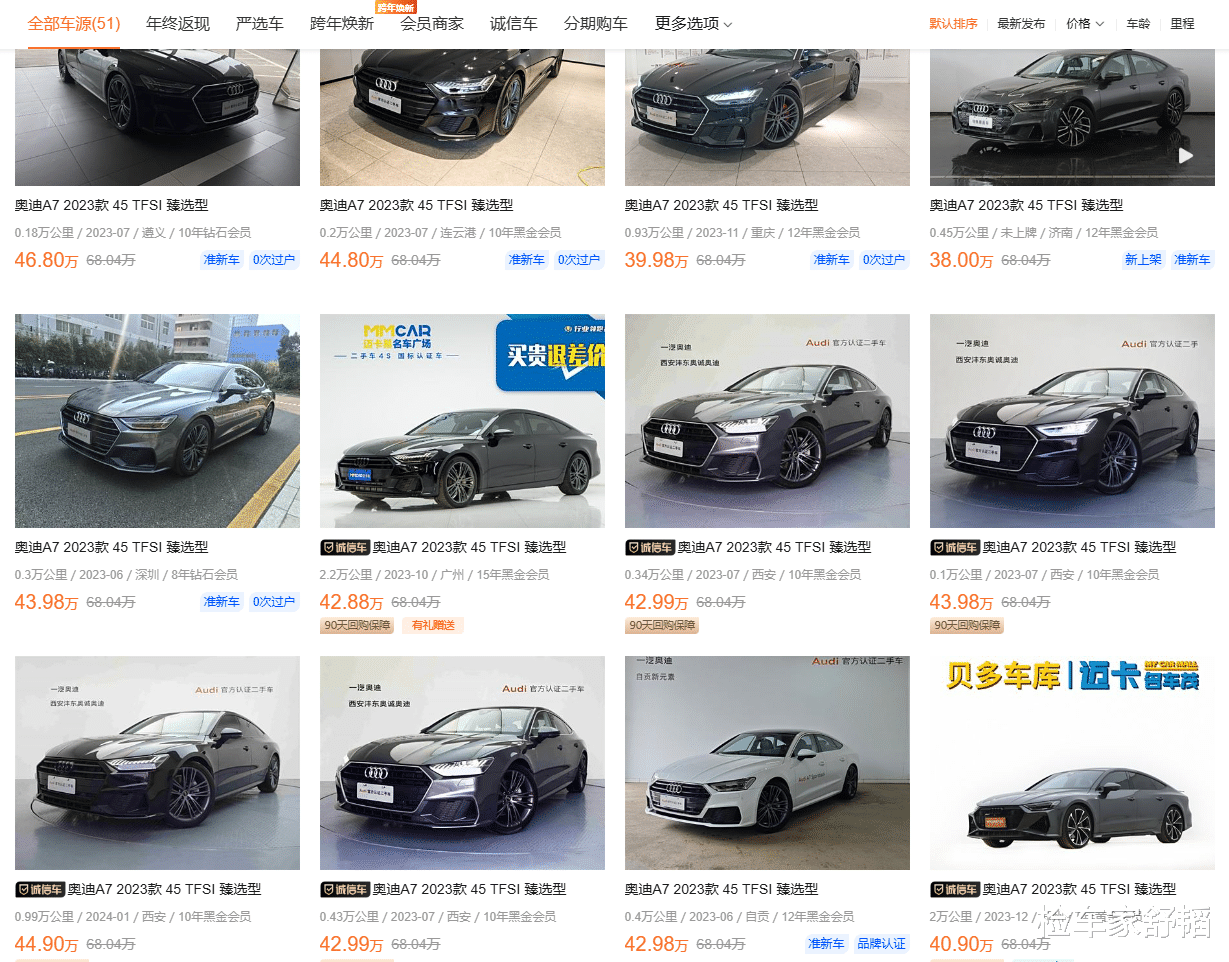Open the 奥迪A7 title of the 深圳 listing

[x=112, y=547]
